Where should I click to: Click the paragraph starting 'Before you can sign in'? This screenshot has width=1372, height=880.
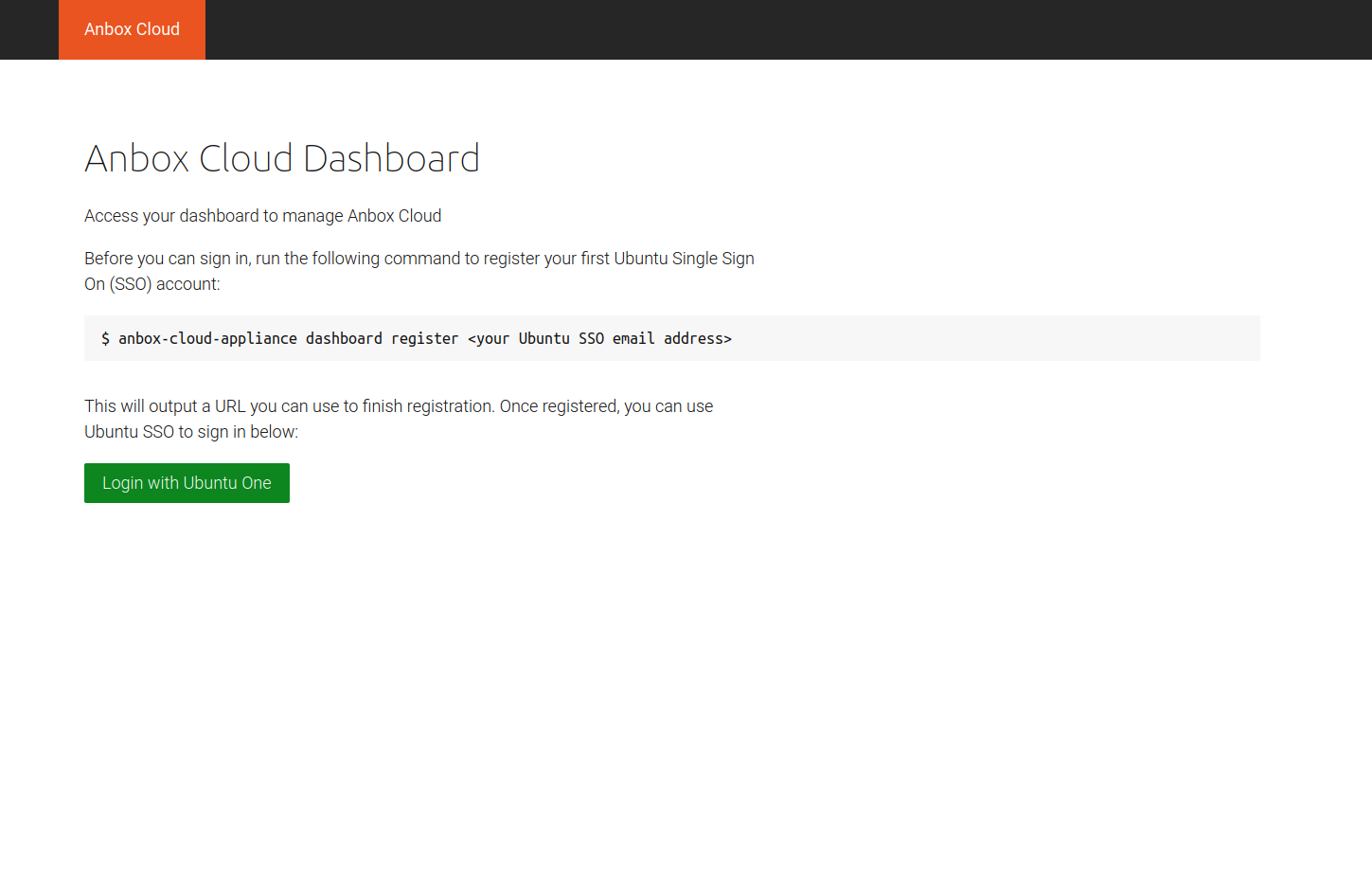pyautogui.click(x=419, y=271)
